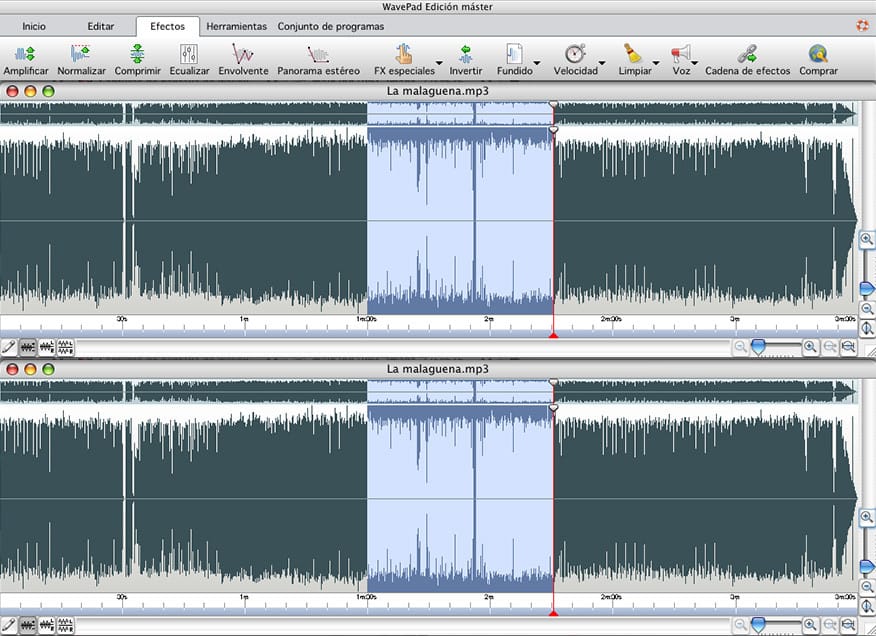Toggle second waveform view button in upper window

point(46,347)
